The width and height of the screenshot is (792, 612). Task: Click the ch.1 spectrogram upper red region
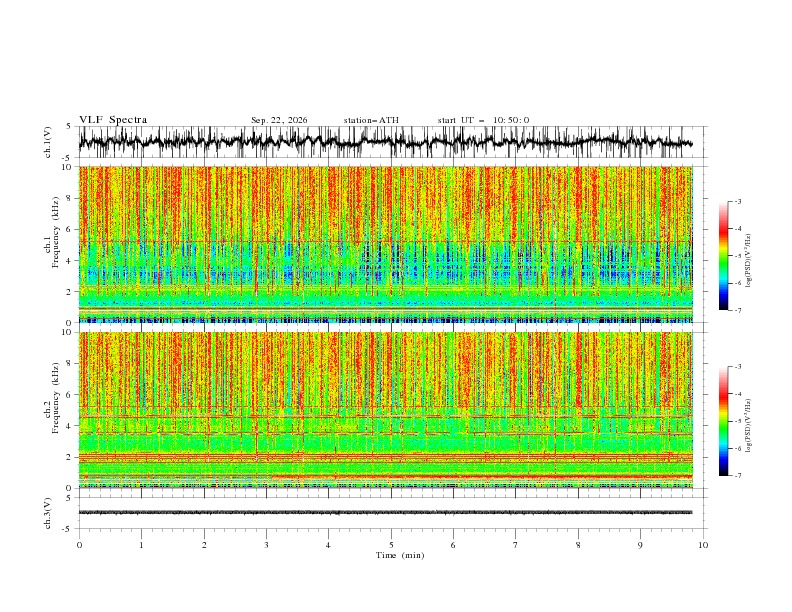coord(385,202)
